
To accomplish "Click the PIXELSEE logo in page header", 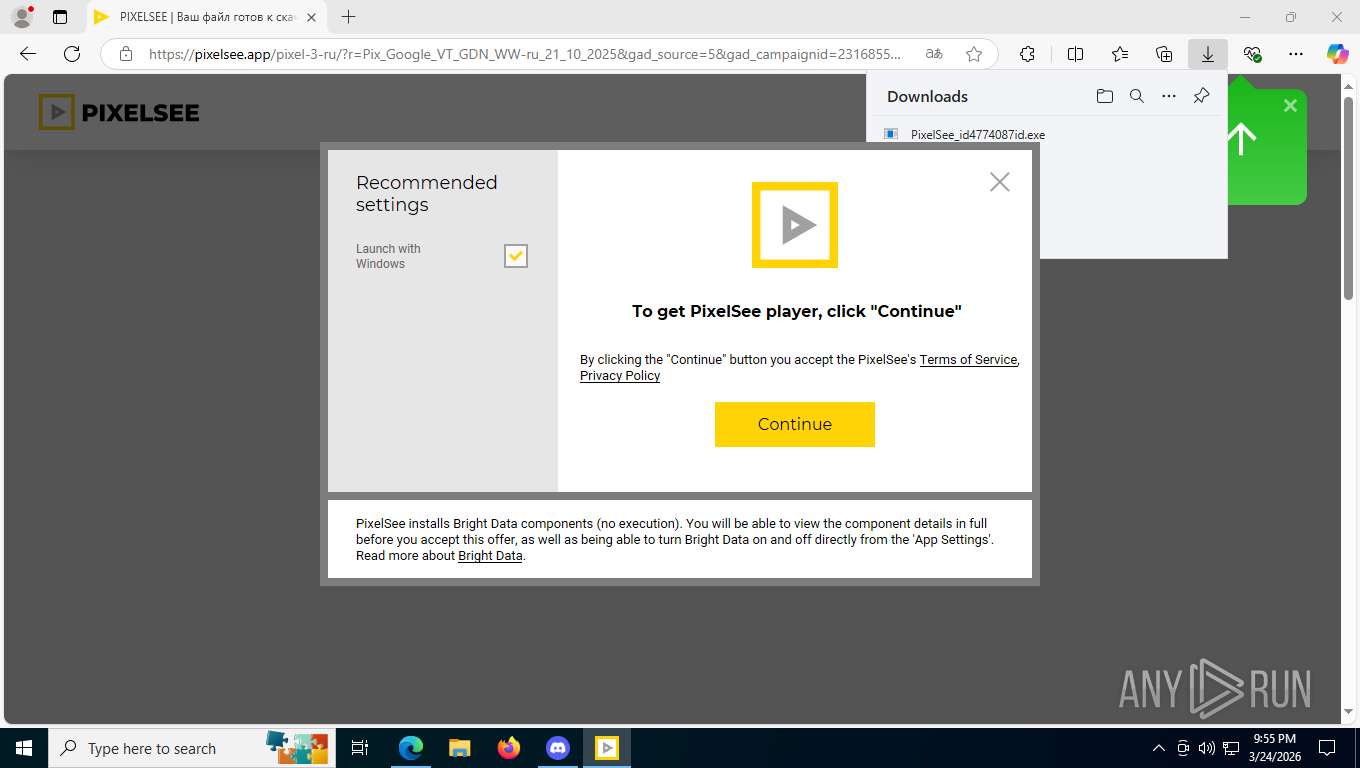I will [119, 112].
